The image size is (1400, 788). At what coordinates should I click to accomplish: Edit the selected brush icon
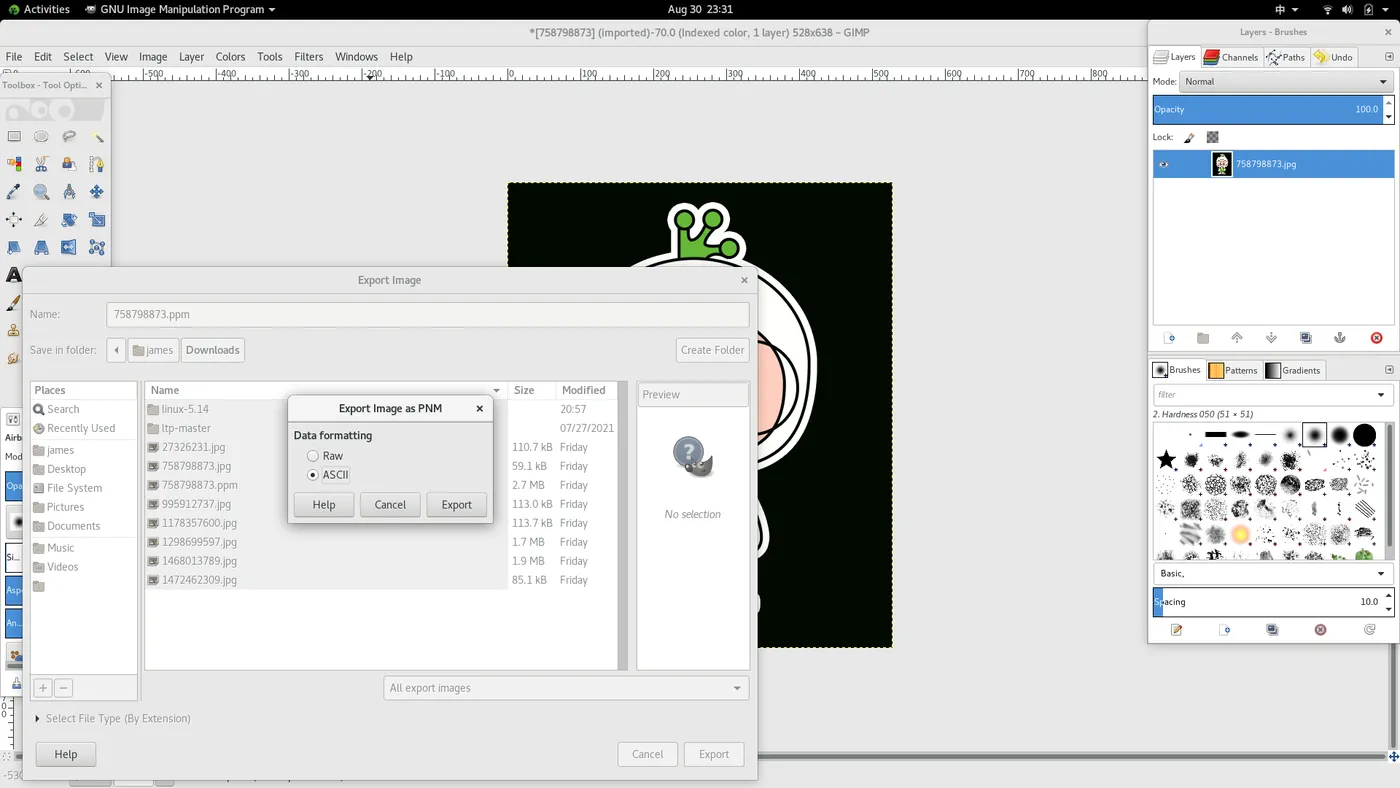[1177, 630]
